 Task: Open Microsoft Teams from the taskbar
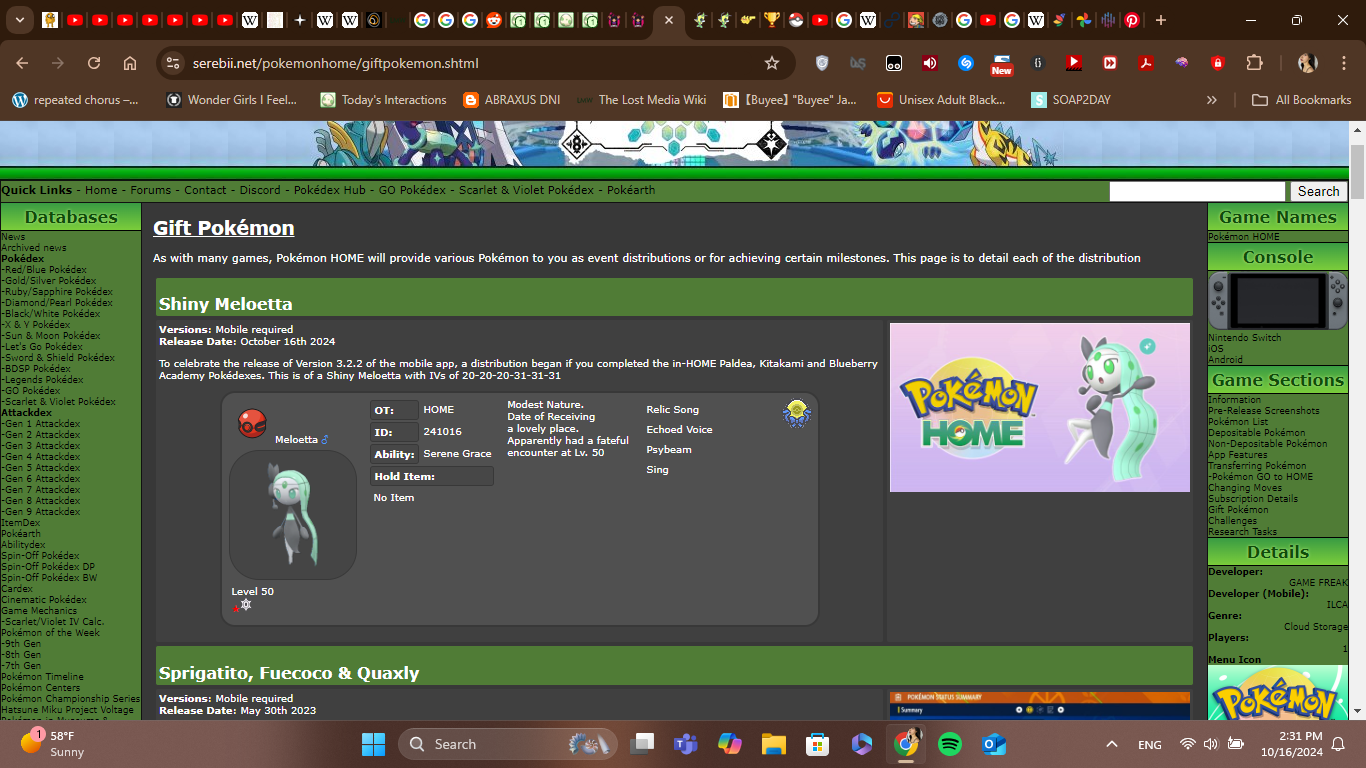[x=686, y=744]
